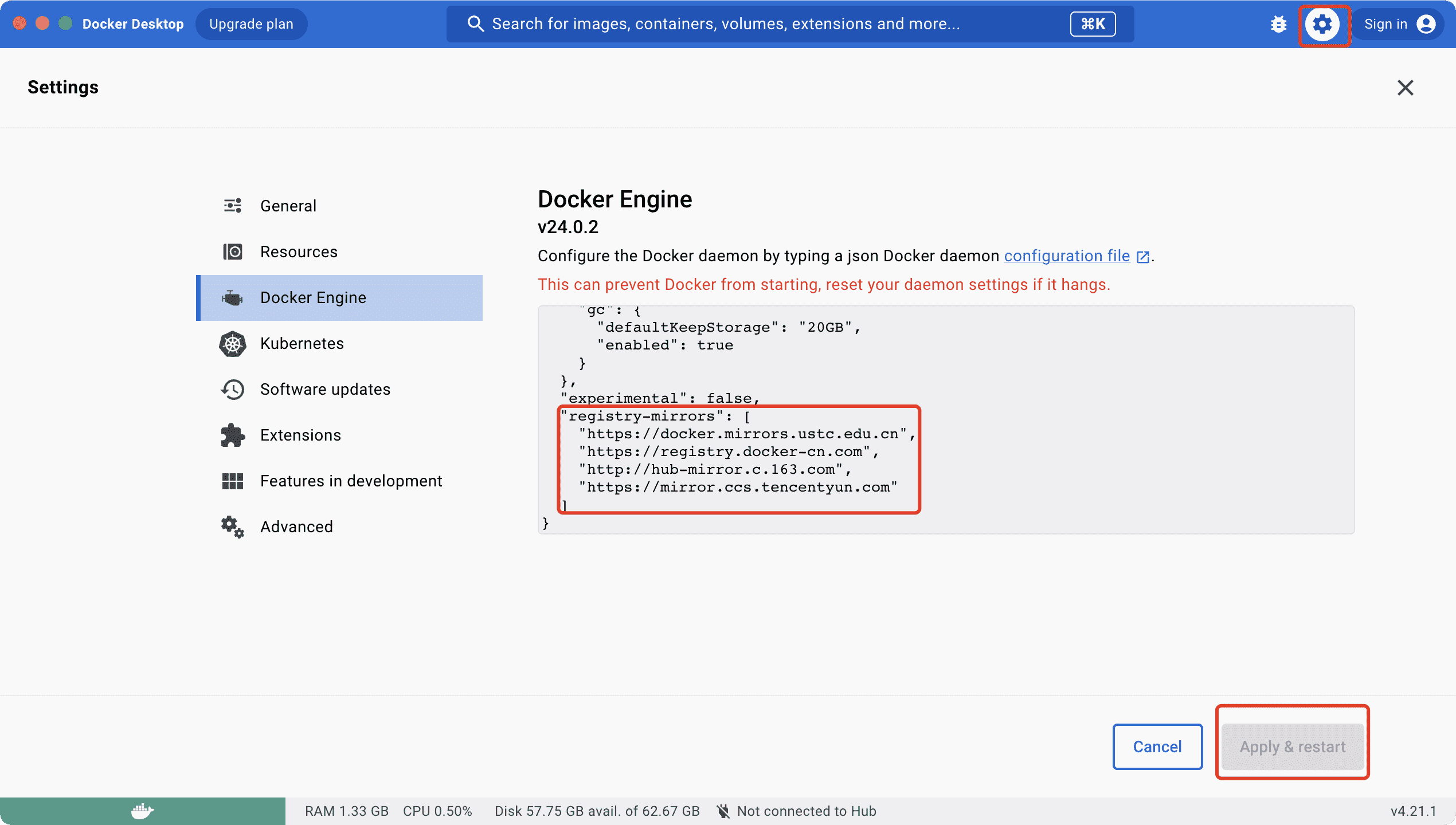The width and height of the screenshot is (1456, 825).
Task: Click the "http://hub-mirror.c.163.com" line
Action: 715,470
